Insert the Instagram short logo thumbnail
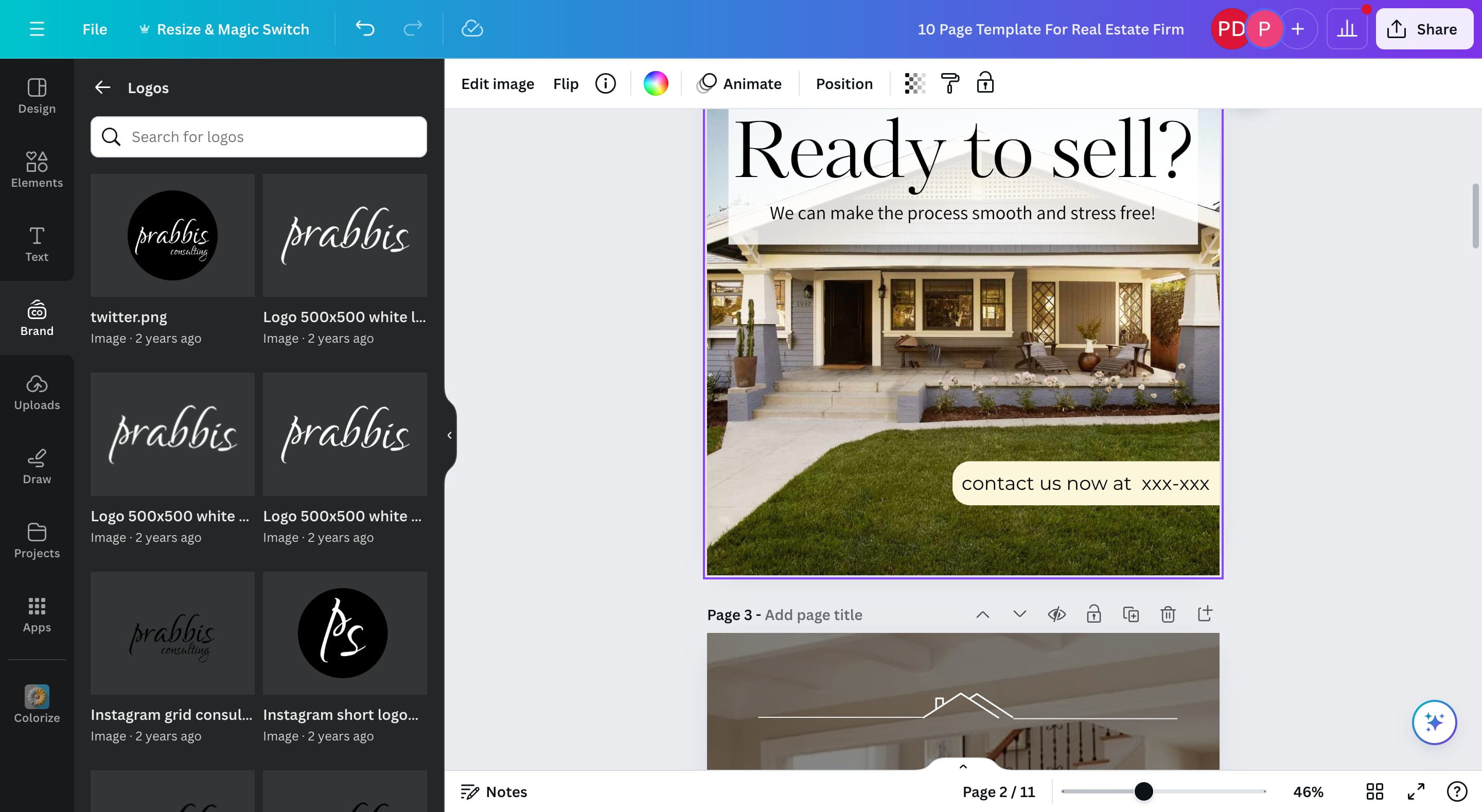 click(345, 632)
